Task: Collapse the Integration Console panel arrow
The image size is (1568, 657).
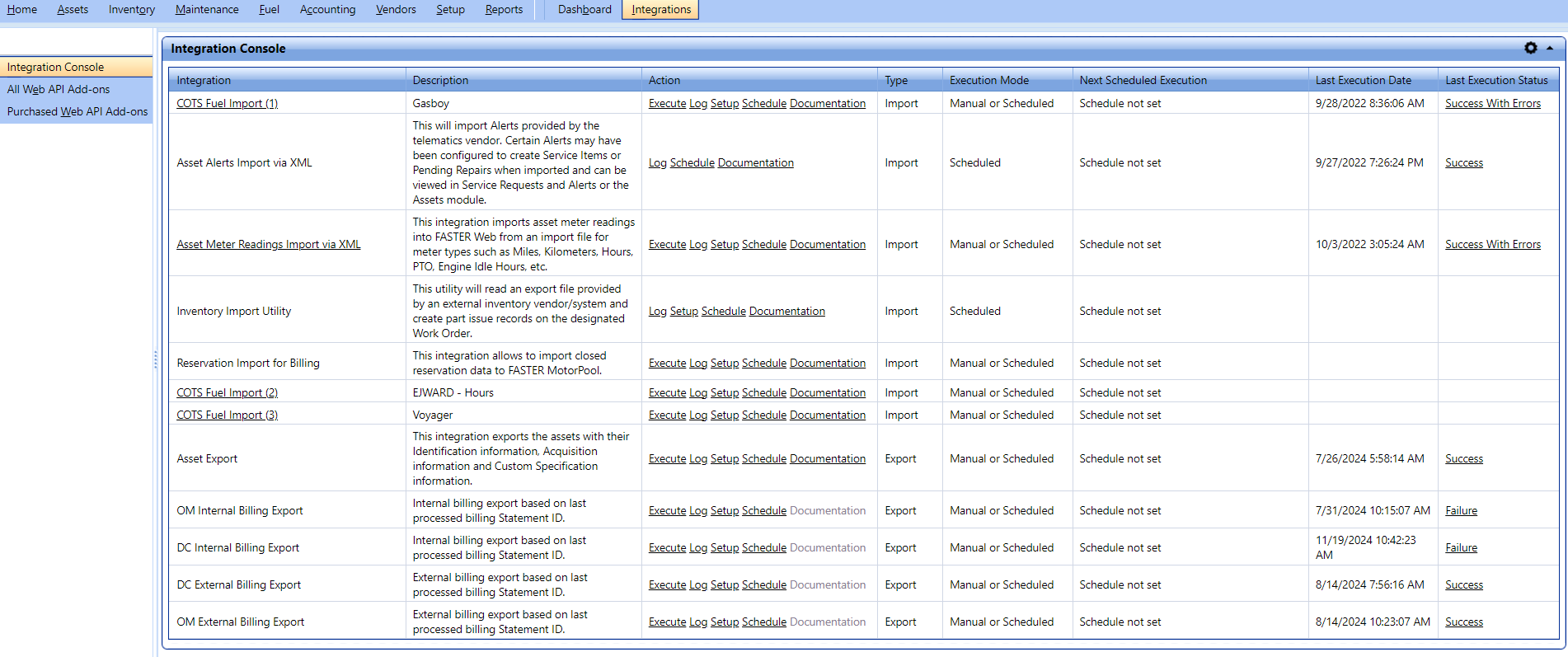Action: point(1550,48)
